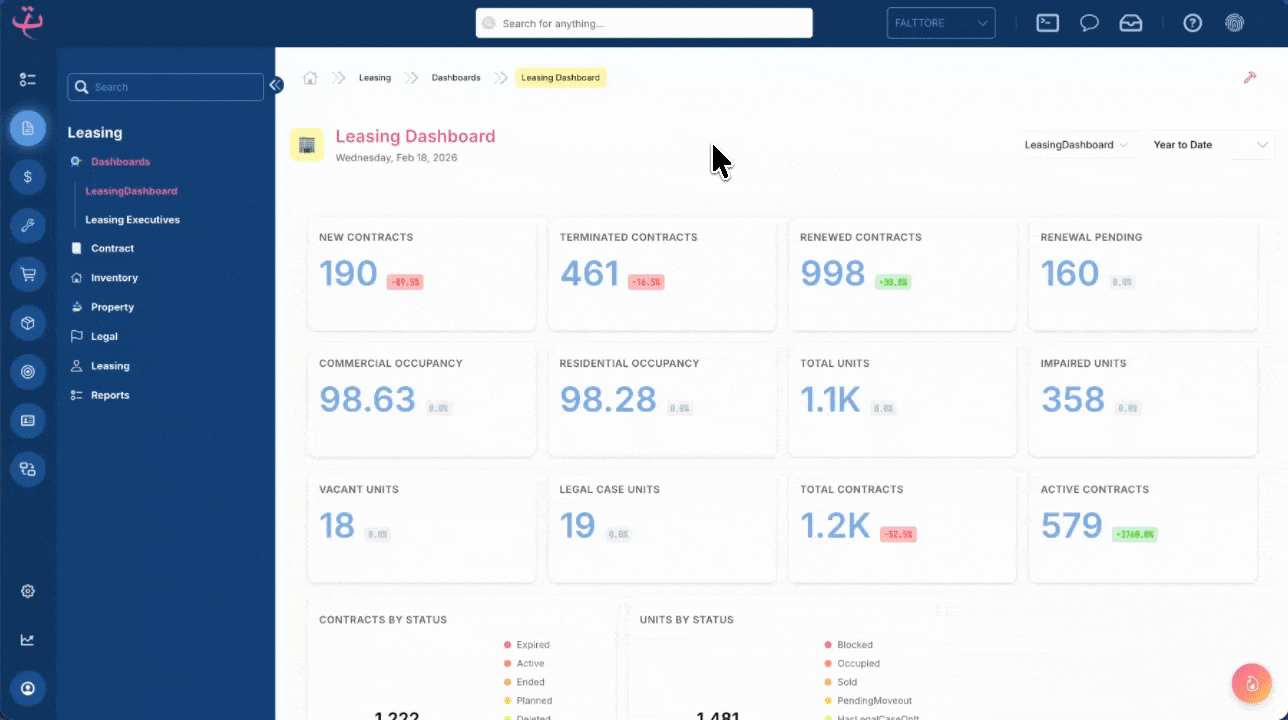Screen dimensions: 1288x720
Task: Click the pink floating action button
Action: pyautogui.click(x=1251, y=683)
